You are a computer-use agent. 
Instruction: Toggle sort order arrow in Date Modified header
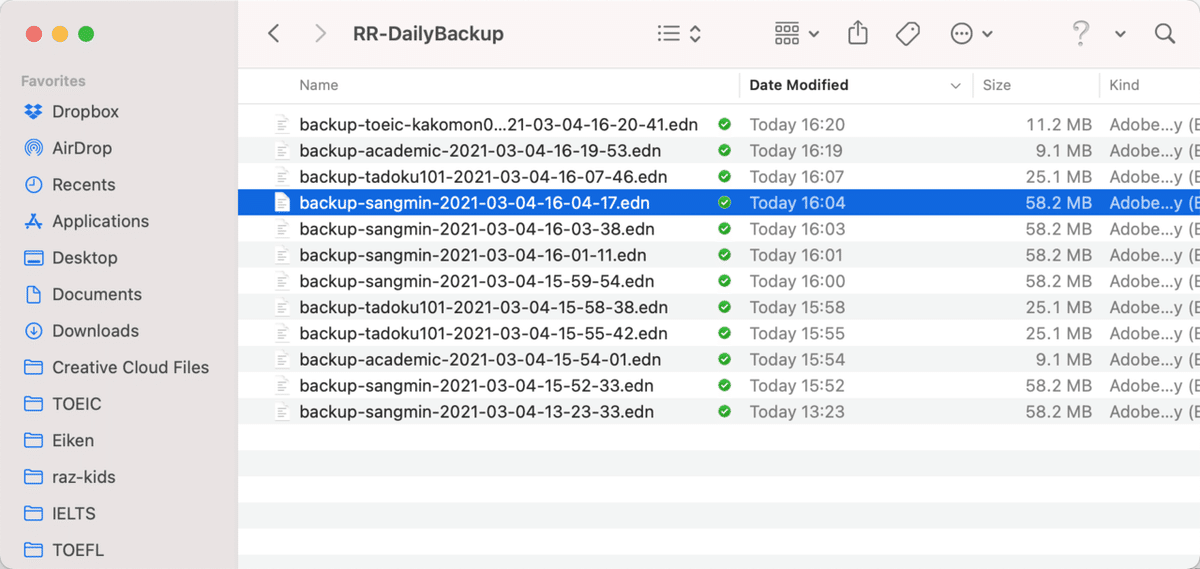click(x=956, y=86)
